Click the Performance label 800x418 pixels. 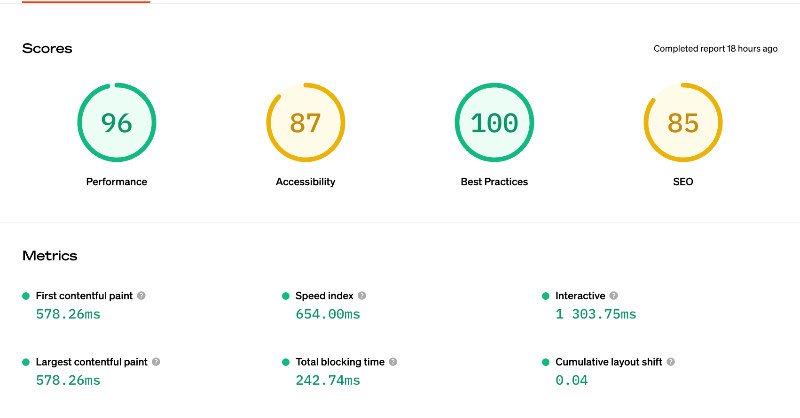pos(116,182)
